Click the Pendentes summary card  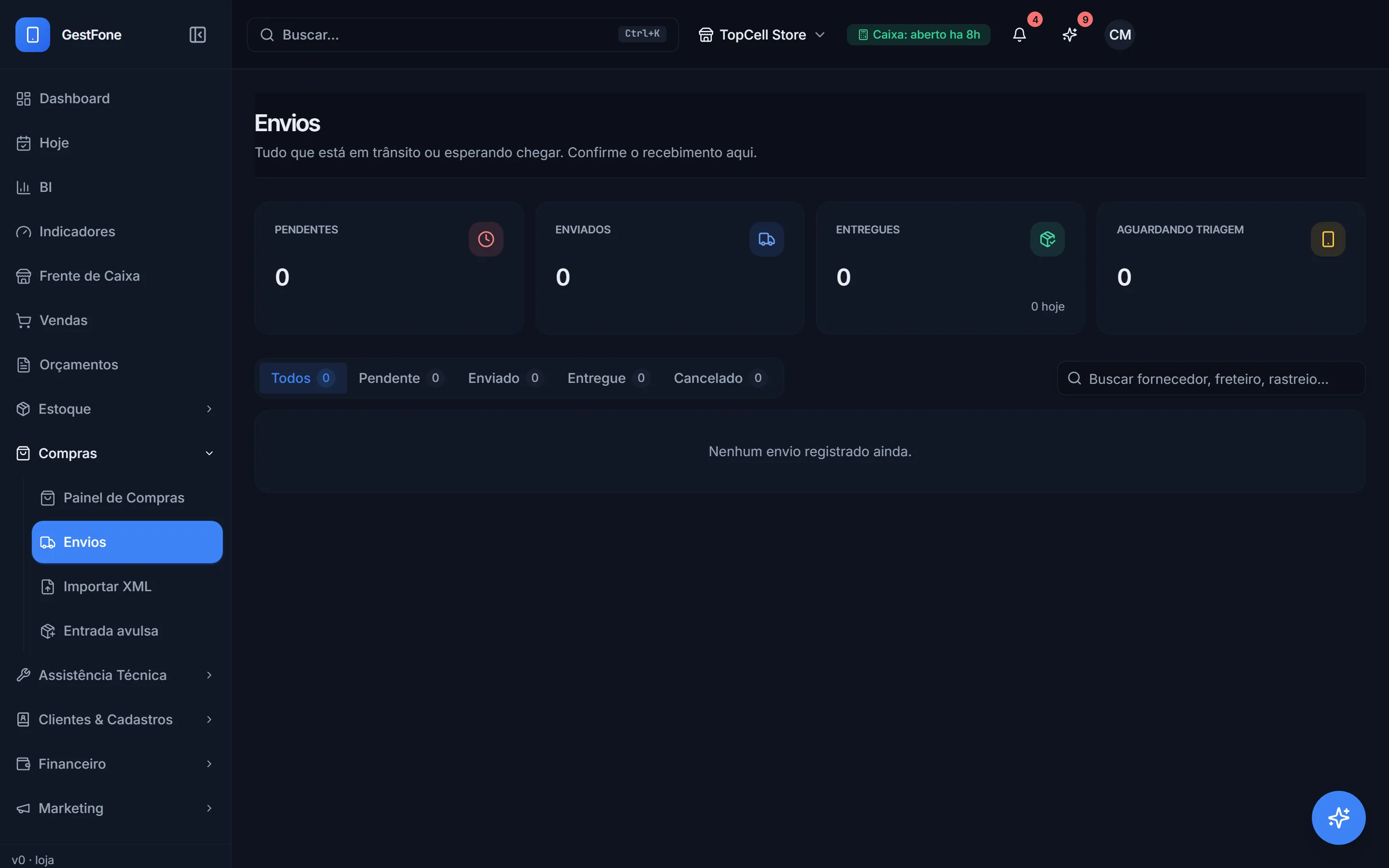[389, 268]
